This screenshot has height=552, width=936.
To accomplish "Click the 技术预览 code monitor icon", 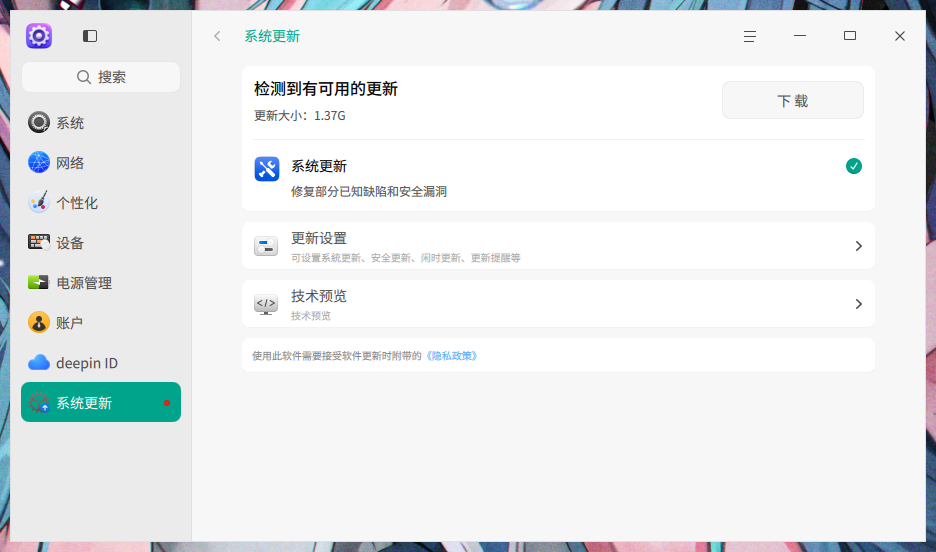I will point(266,304).
